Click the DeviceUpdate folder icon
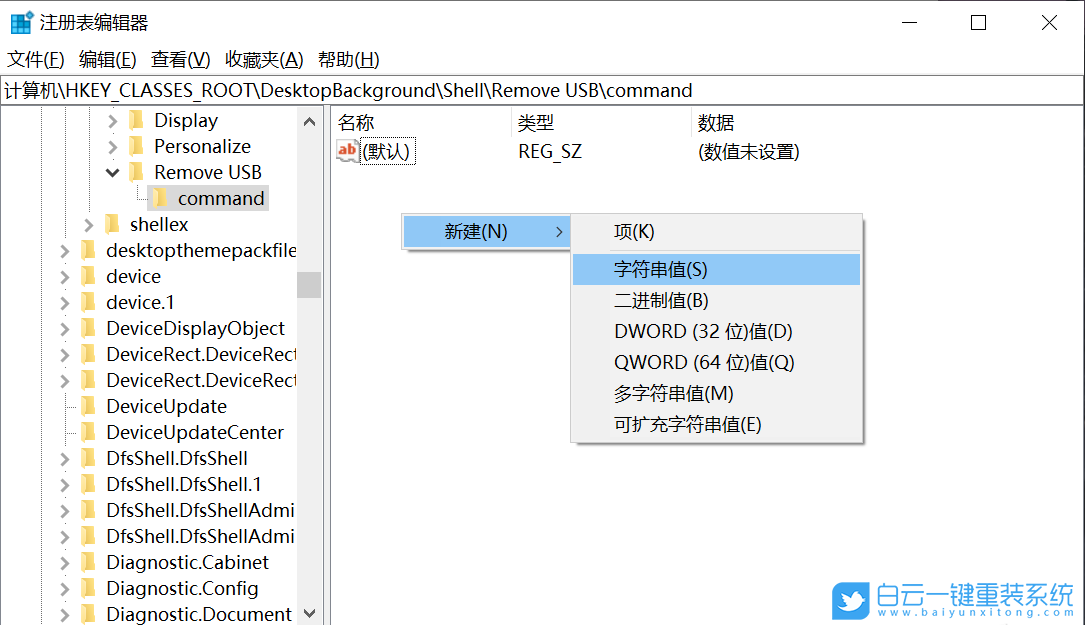This screenshot has width=1085, height=625. 88,406
